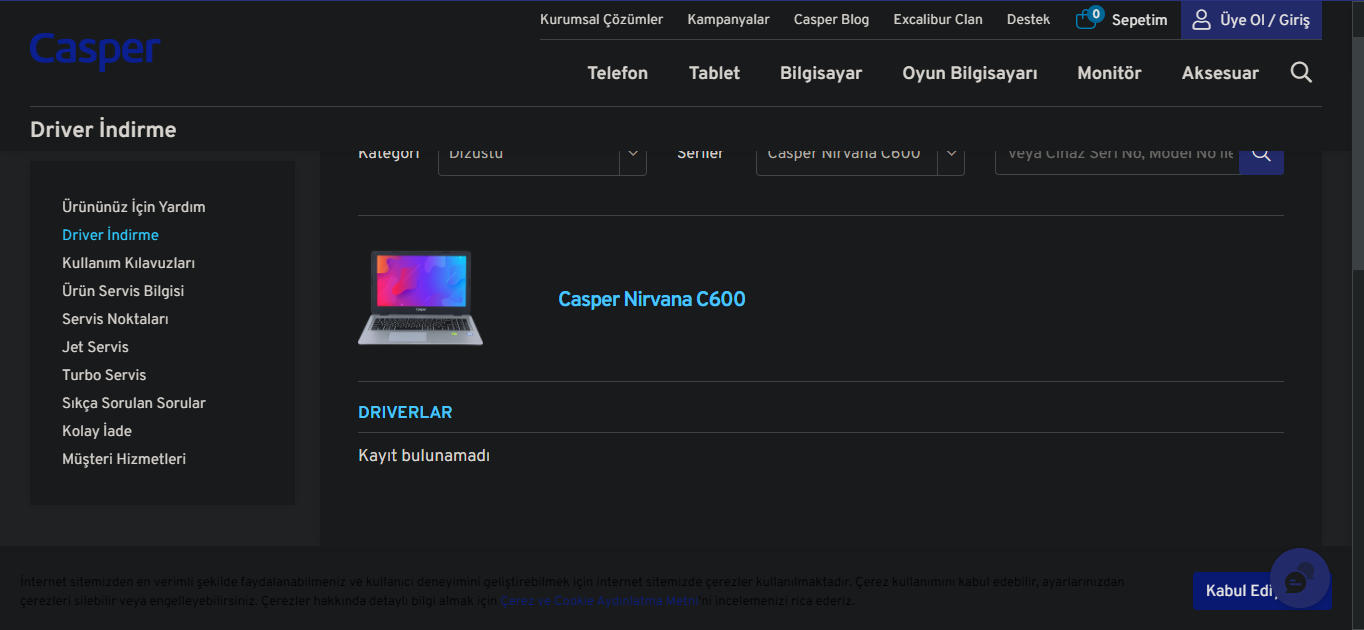This screenshot has width=1364, height=630.
Task: Open Müşteri Hizmetleri in sidebar
Action: pyautogui.click(x=124, y=459)
